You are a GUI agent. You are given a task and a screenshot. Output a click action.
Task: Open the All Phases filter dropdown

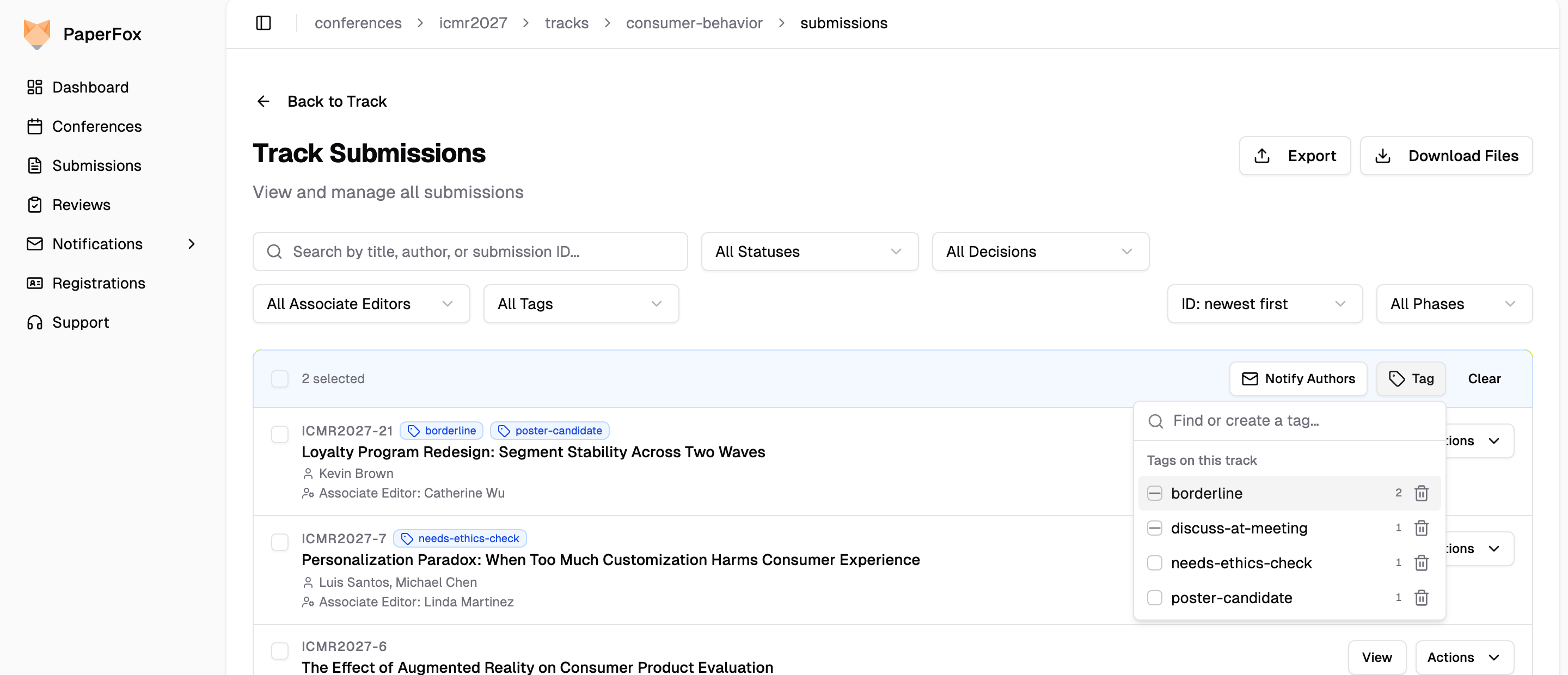1454,304
